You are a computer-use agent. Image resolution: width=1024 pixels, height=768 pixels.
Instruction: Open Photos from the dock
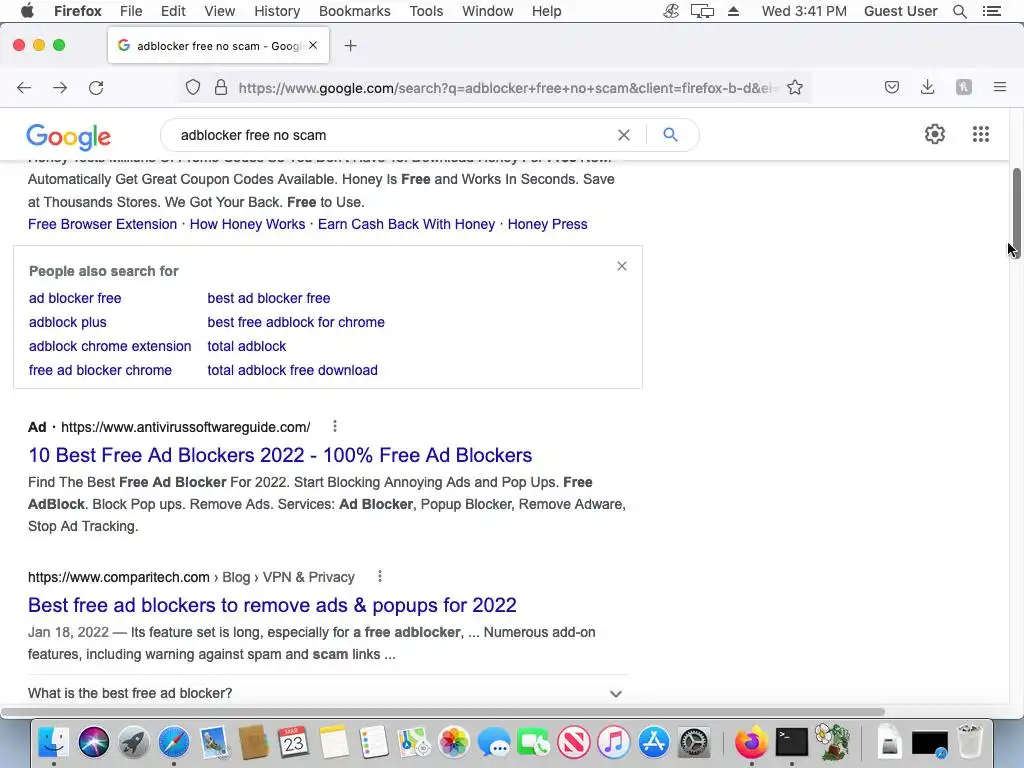(453, 742)
